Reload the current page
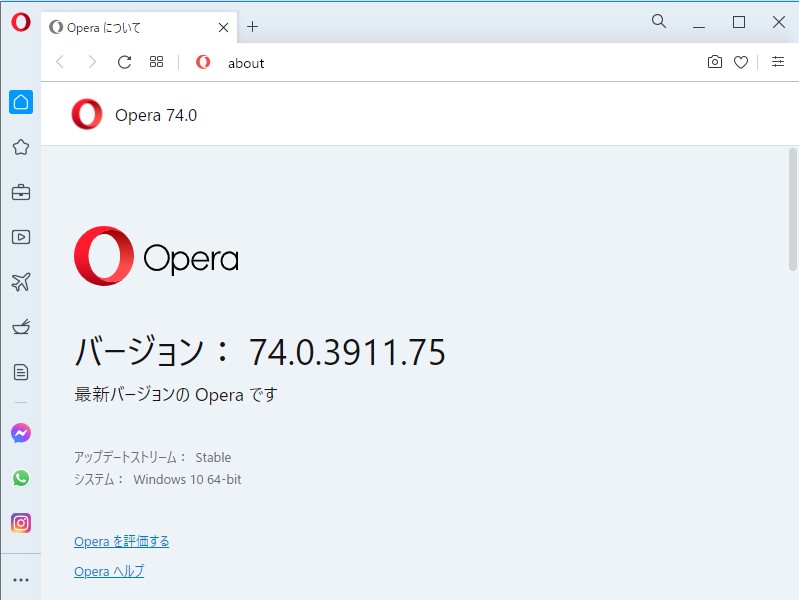Viewport: 799px width, 600px height. 124,62
